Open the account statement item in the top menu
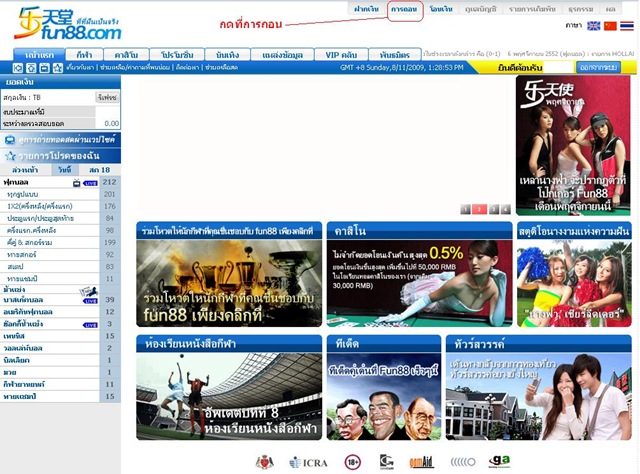640x474 pixels. 481,9
